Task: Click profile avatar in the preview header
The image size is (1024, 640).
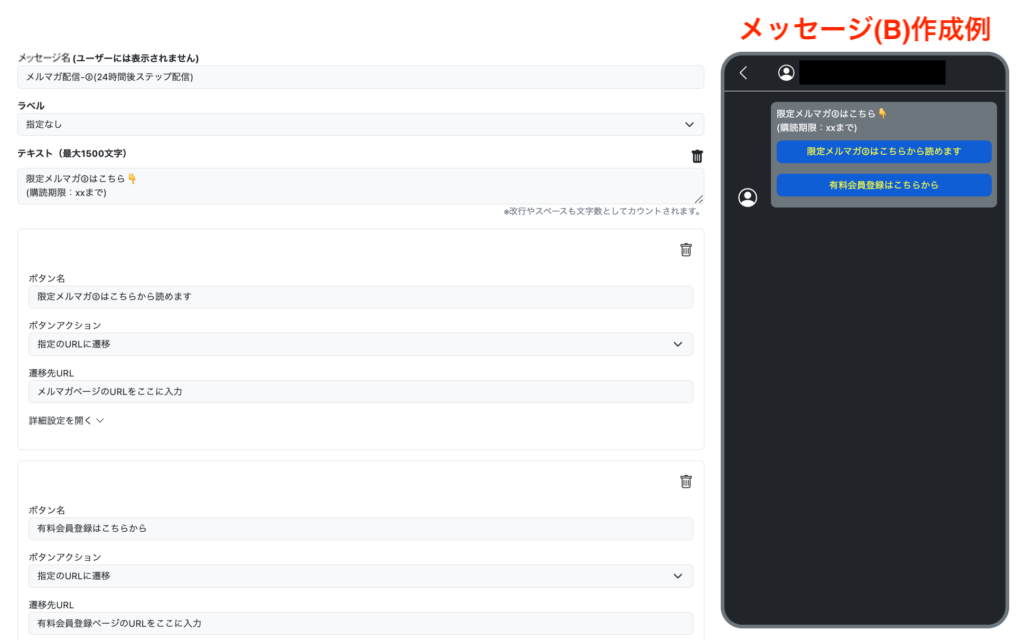Action: pos(787,72)
